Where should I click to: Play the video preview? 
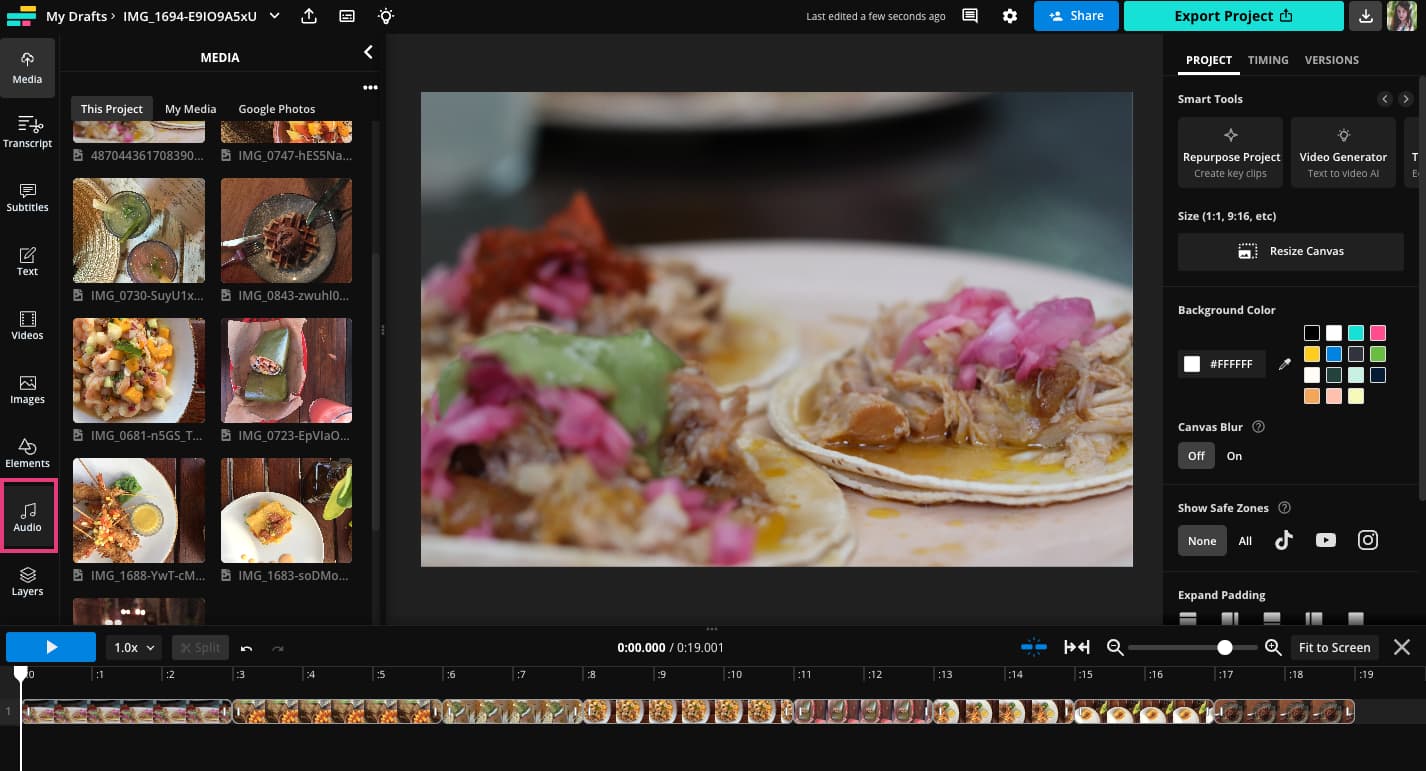51,648
